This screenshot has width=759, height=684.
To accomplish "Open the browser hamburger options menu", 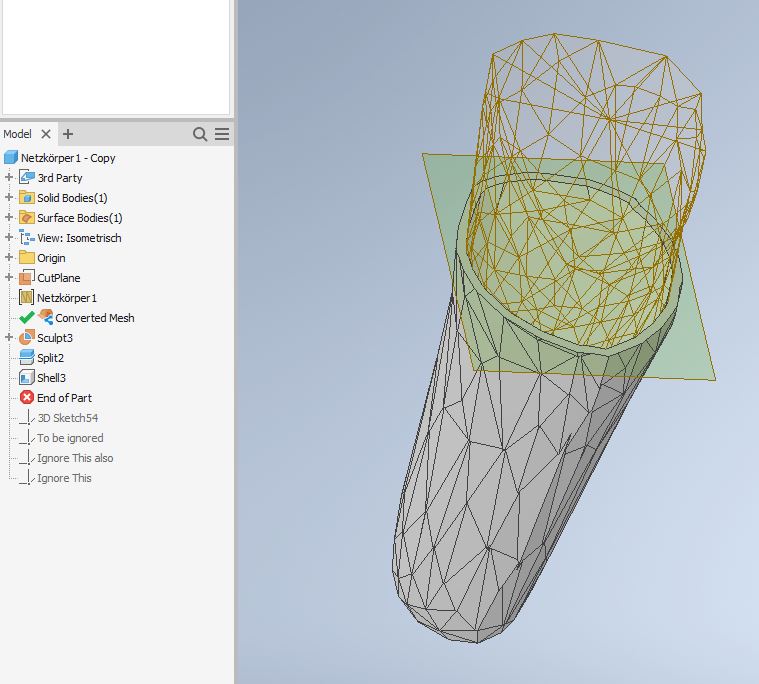I will (222, 134).
